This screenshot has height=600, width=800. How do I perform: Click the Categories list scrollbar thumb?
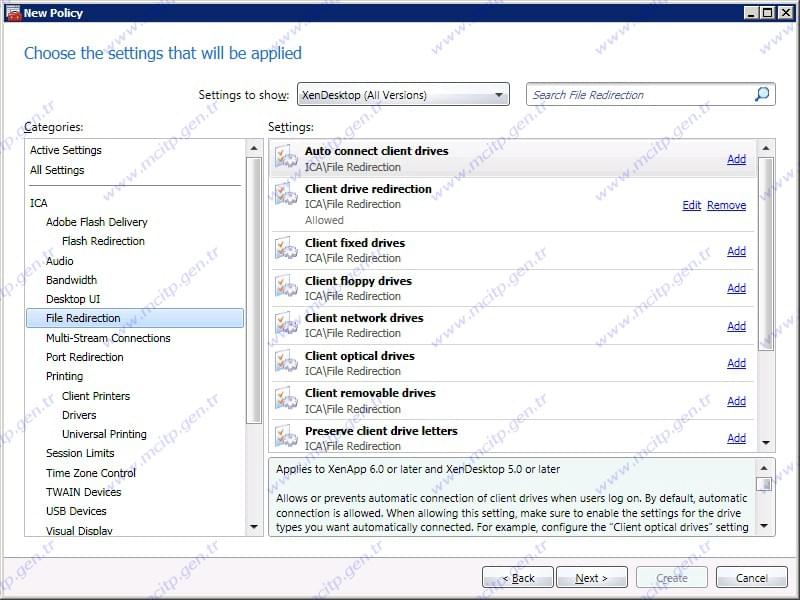254,290
